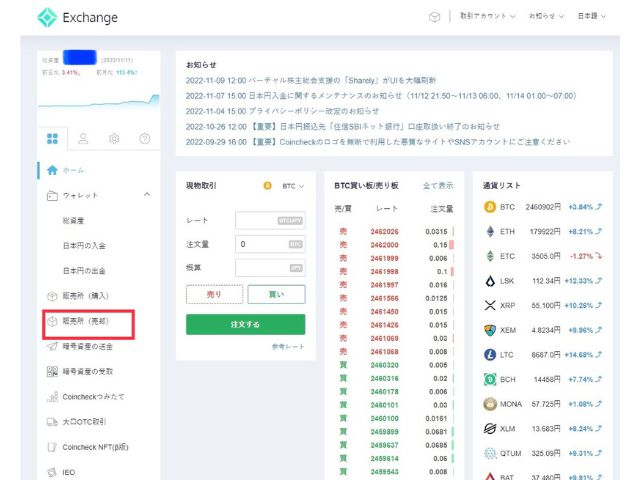The height and width of the screenshot is (480, 640).
Task: Open 大口OTC取引 in sidebar
Action: [84, 422]
